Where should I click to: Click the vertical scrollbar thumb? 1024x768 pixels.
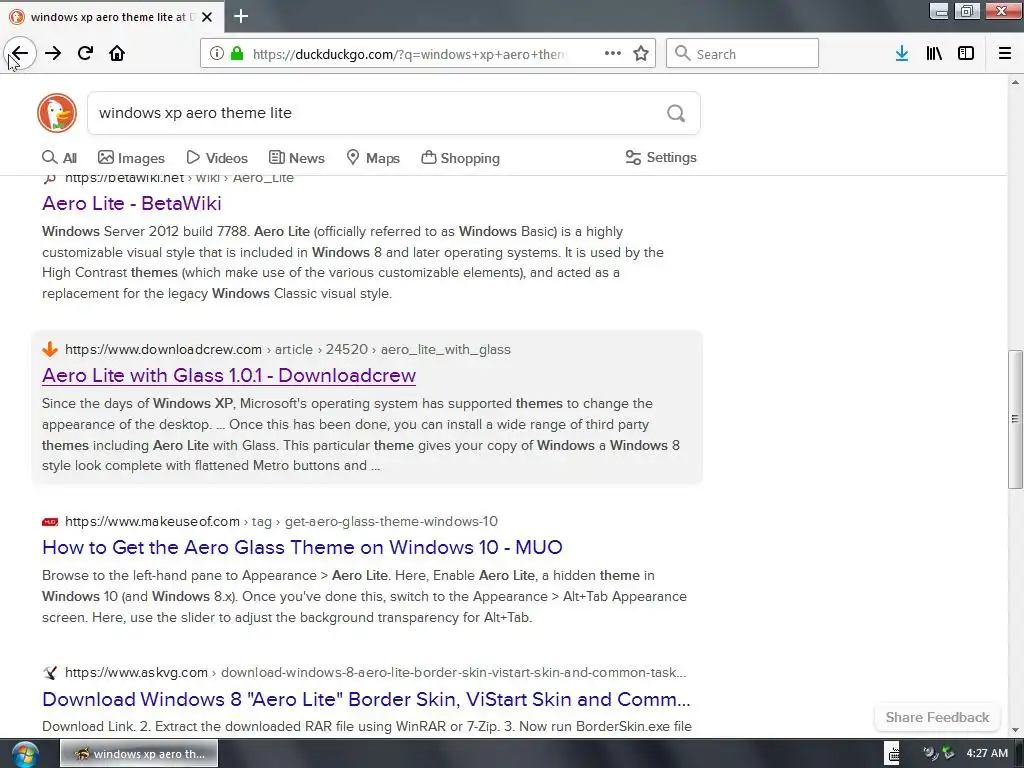(1015, 419)
